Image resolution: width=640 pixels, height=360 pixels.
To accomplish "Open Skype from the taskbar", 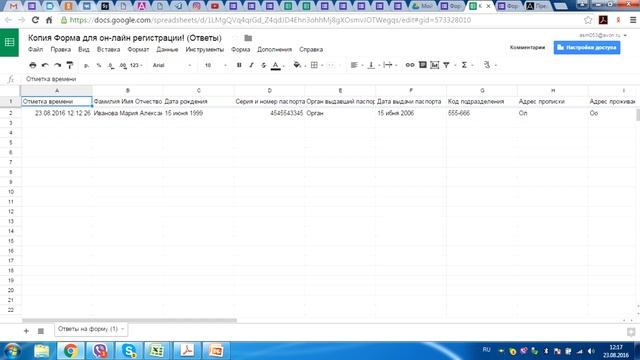I will coord(129,351).
